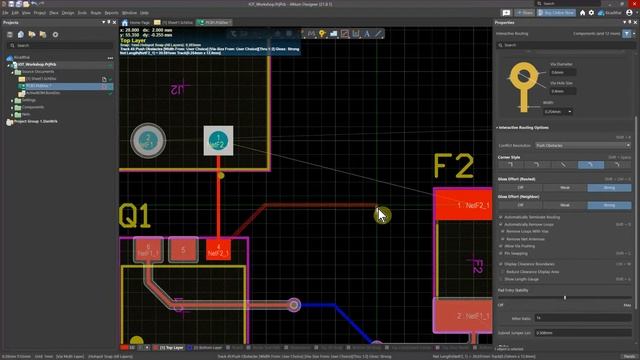
Task: Select the place line tool in Active Bar
Action: pyautogui.click(x=378, y=34)
